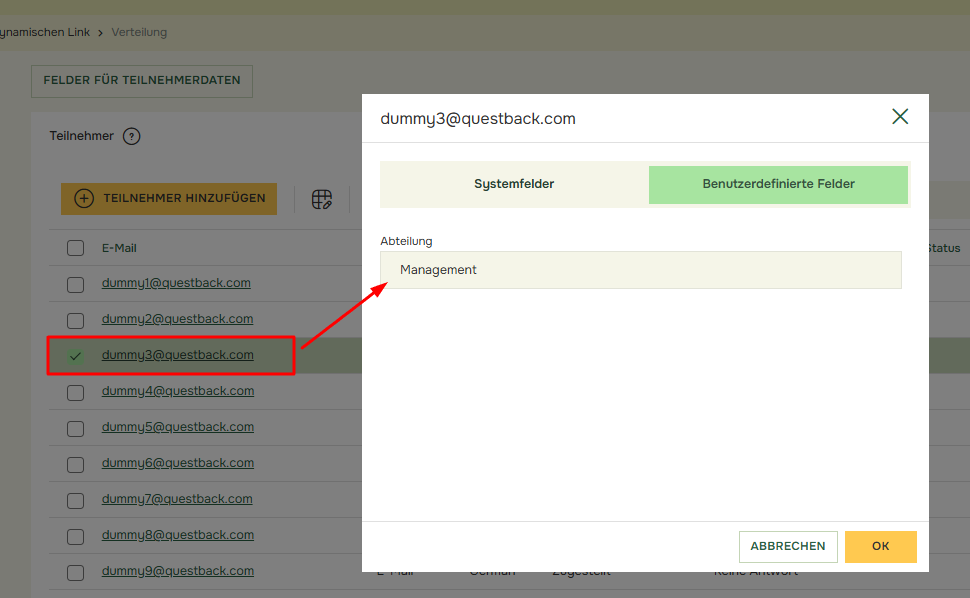Open dummy7@questback.com participant details
This screenshot has width=970, height=598.
pos(178,499)
